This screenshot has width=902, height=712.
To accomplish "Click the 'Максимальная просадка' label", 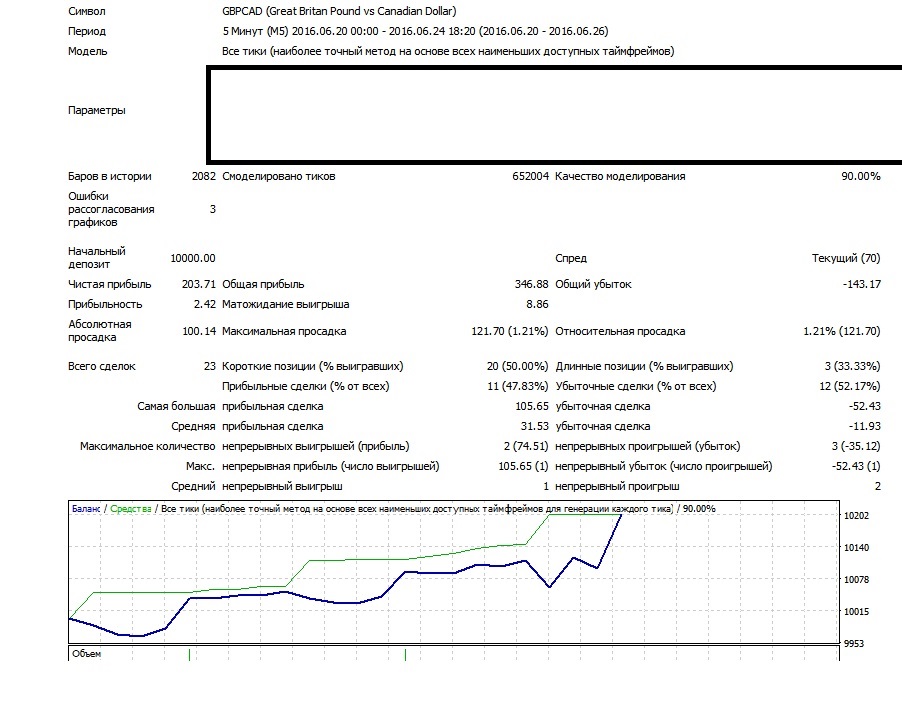I will pyautogui.click(x=284, y=331).
